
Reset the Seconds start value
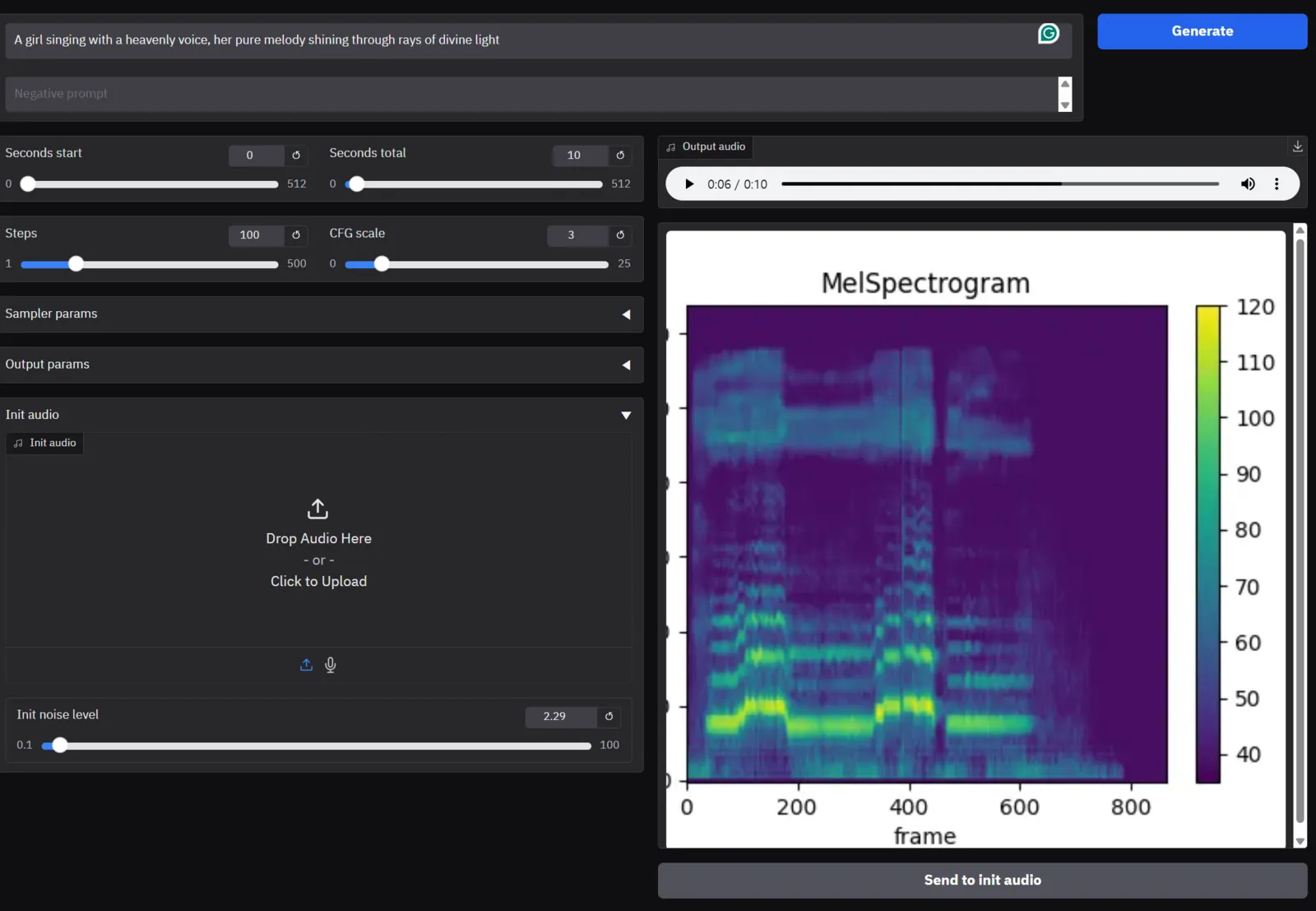point(296,155)
